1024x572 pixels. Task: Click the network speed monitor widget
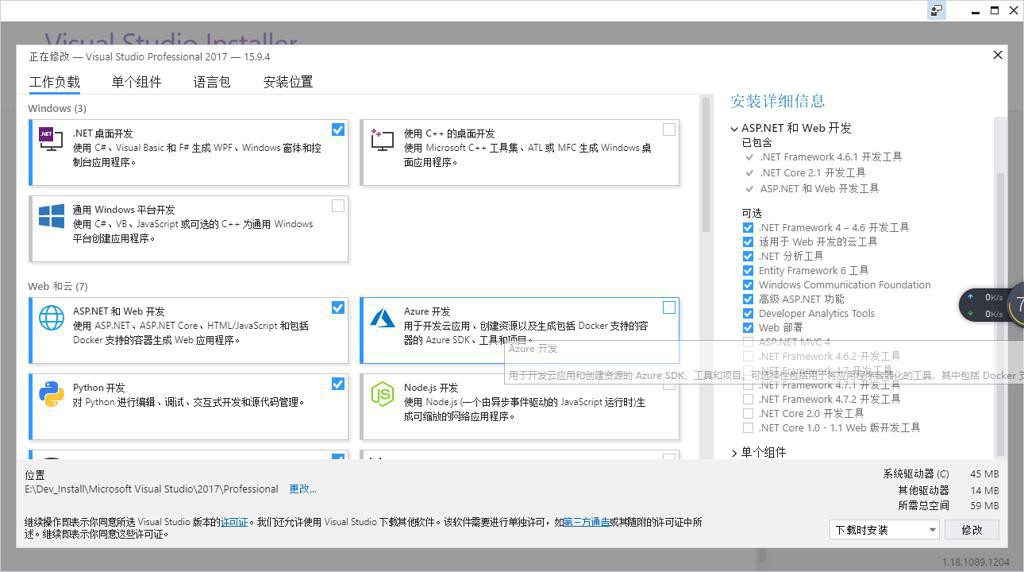991,305
